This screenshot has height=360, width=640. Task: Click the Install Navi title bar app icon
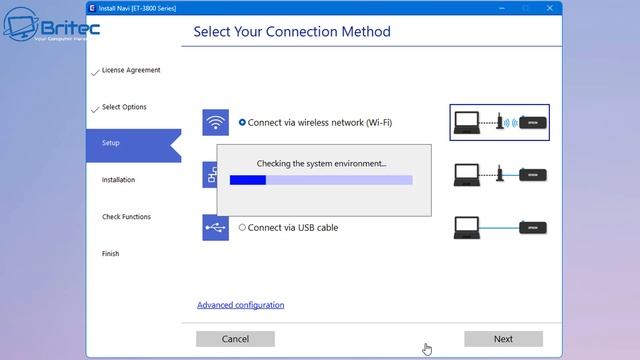point(92,8)
